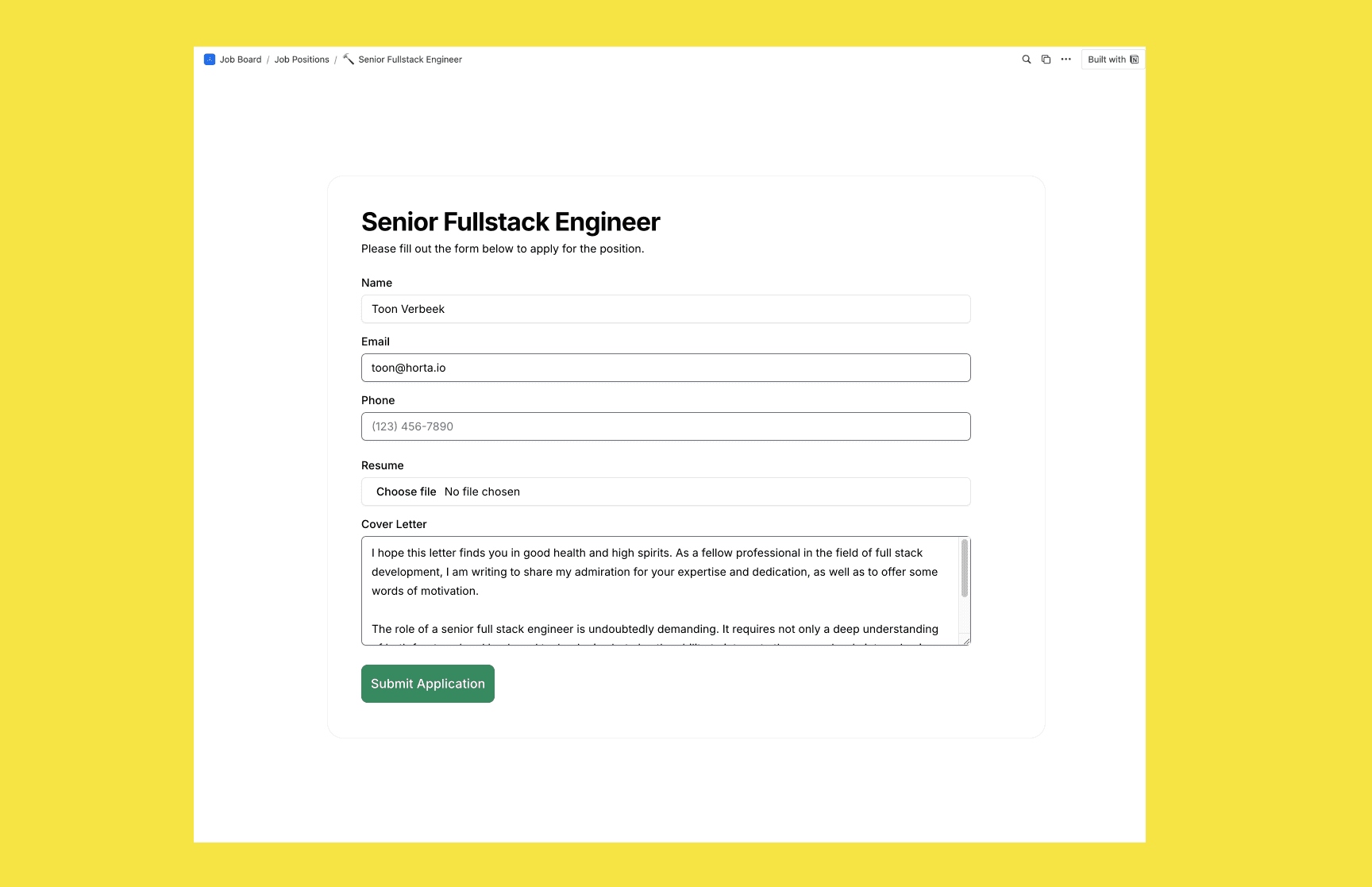This screenshot has height=887, width=1372.
Task: Select Senior Fullstack Engineer breadcrumb text
Action: [410, 60]
